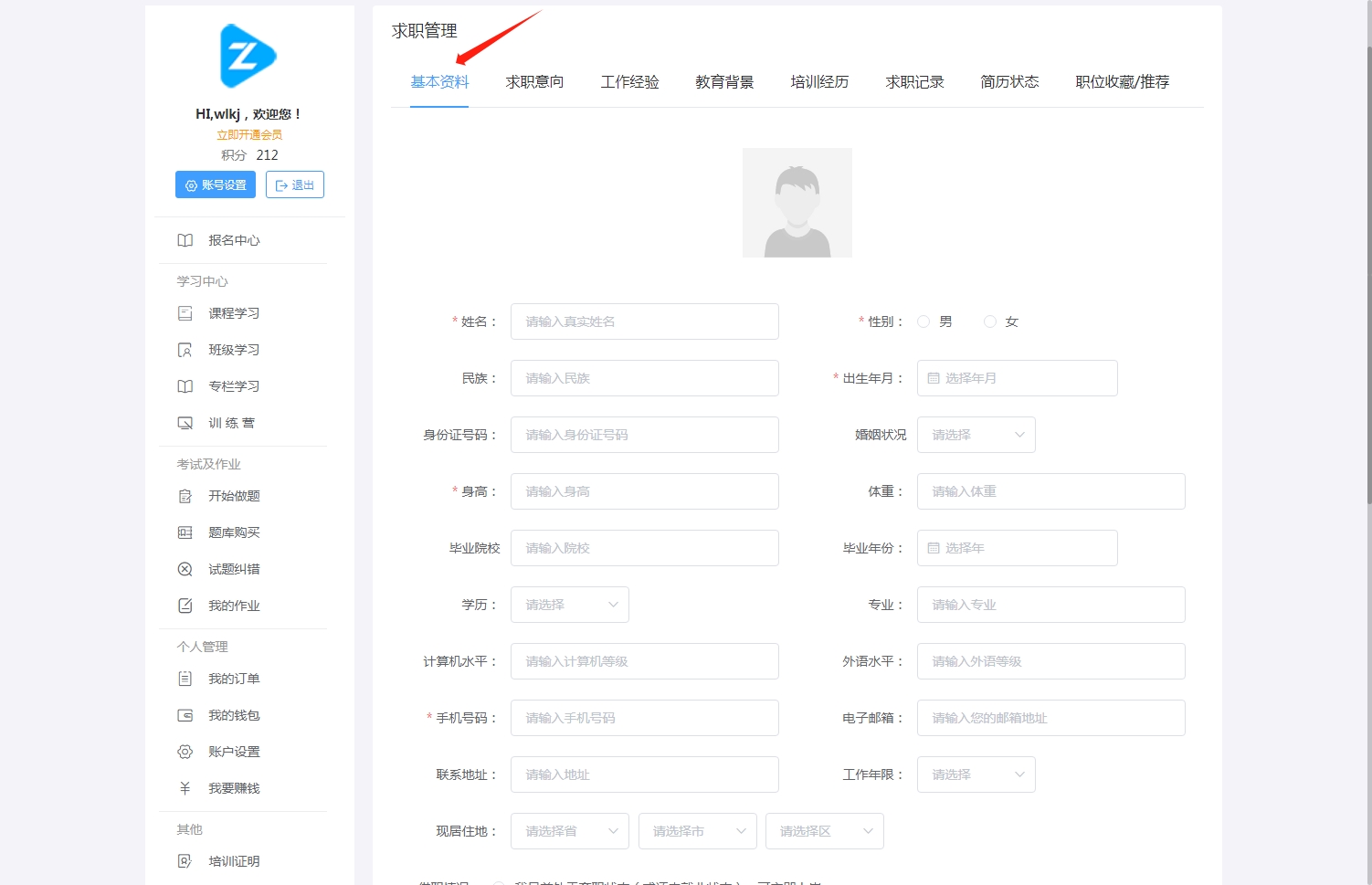Click the blue Z site logo
This screenshot has height=885, width=1372.
pyautogui.click(x=248, y=56)
